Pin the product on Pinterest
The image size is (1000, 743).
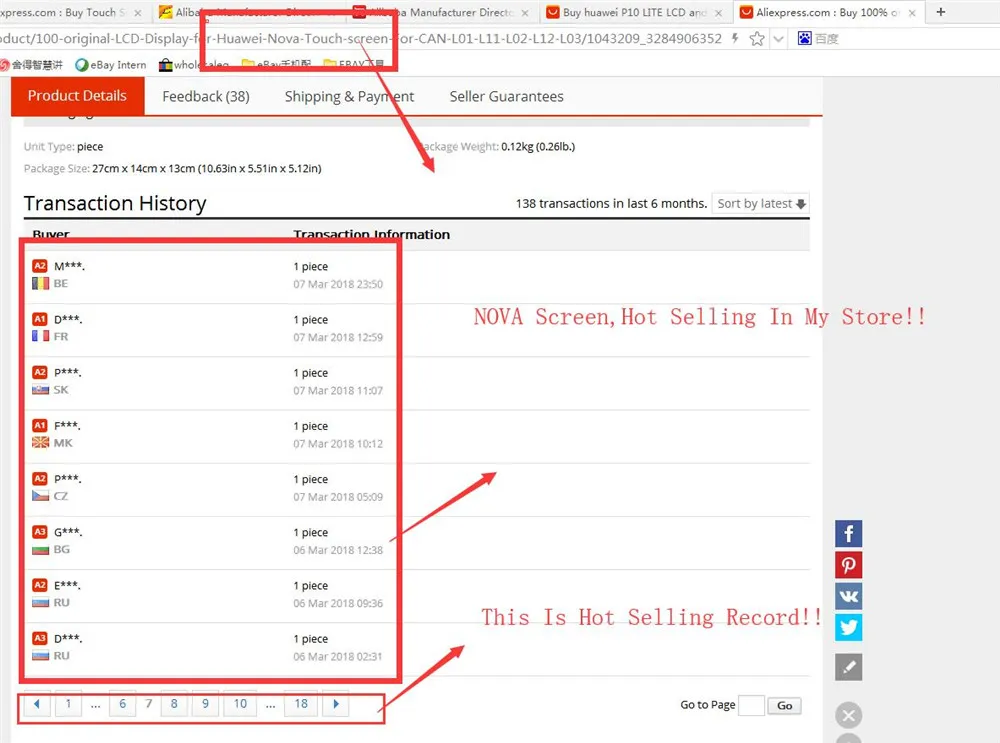848,564
